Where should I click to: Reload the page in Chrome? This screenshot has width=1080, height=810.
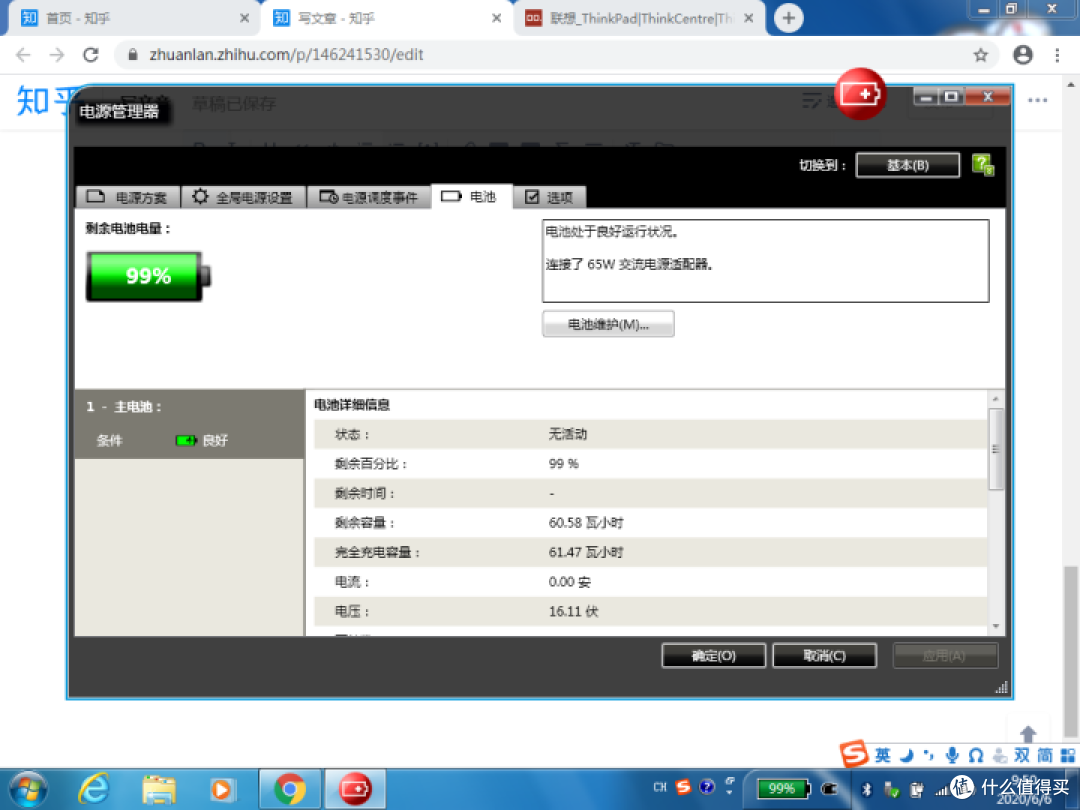tap(90, 54)
